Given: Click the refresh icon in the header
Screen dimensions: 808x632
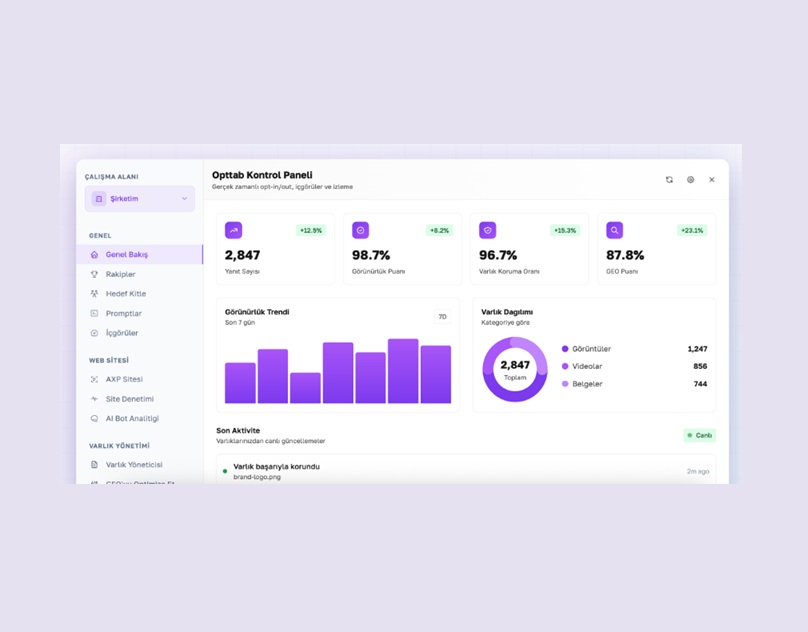Looking at the screenshot, I should click(x=669, y=179).
